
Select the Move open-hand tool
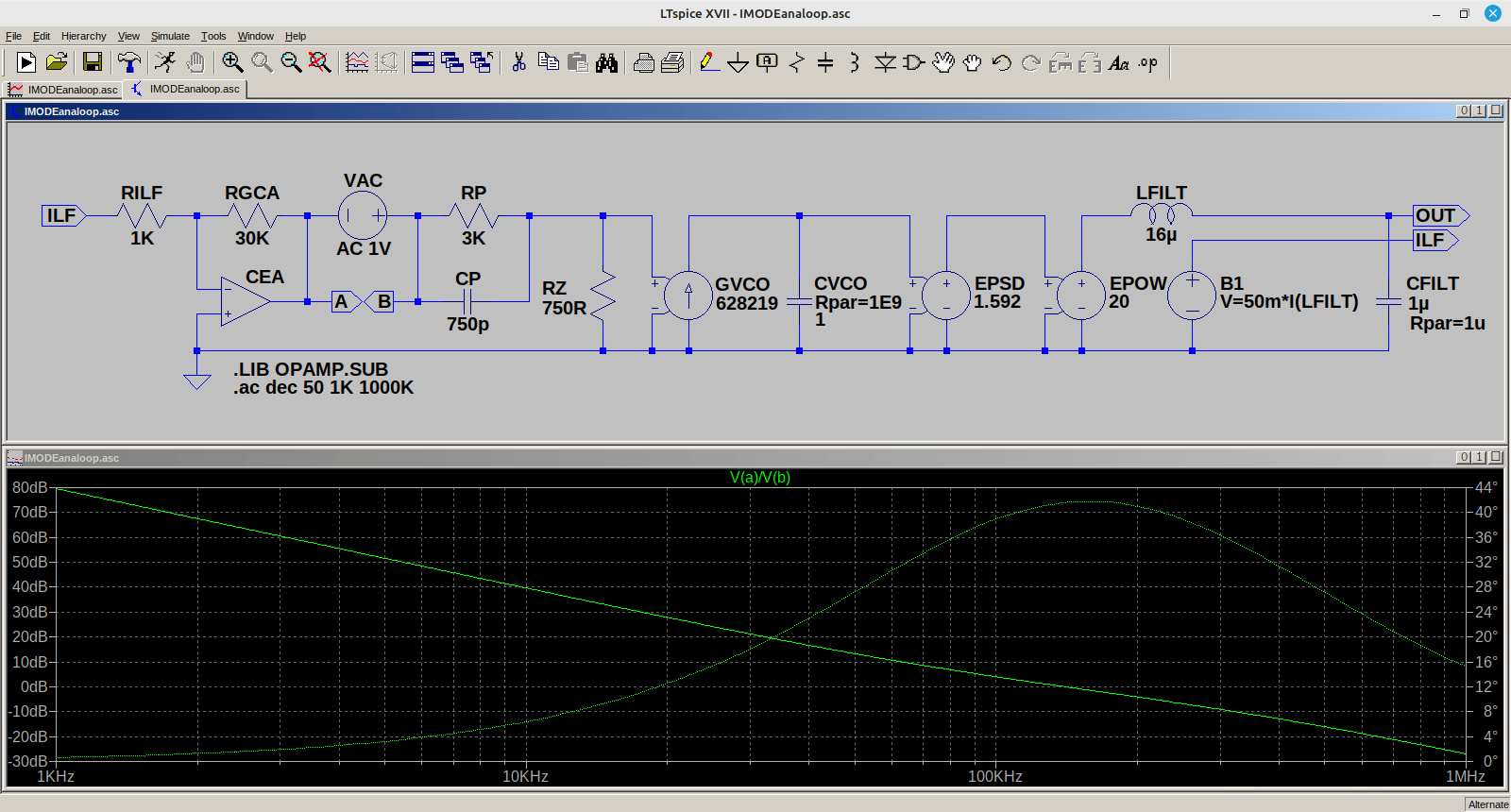coord(943,62)
